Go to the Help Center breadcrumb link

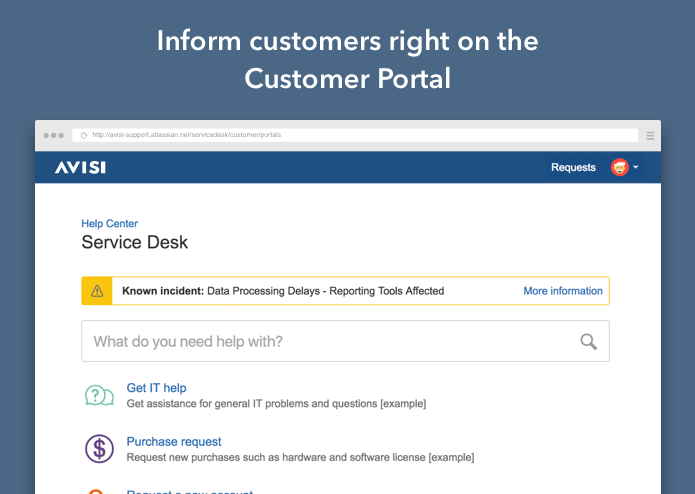pyautogui.click(x=109, y=224)
